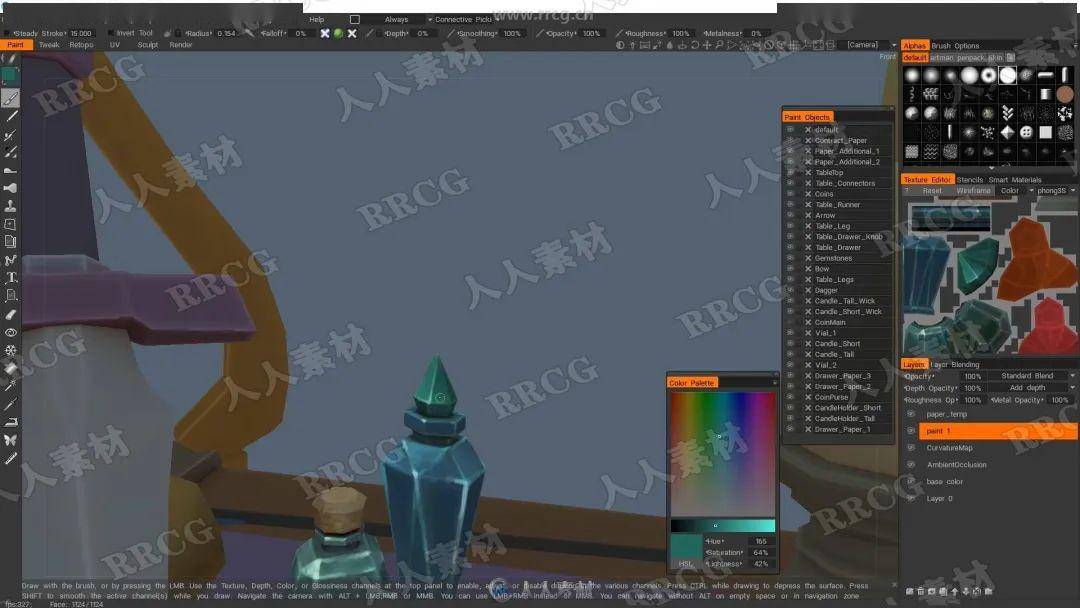Viewport: 1080px width, 608px height.
Task: Click the butterfly symmetry tool icon
Action: 11,440
